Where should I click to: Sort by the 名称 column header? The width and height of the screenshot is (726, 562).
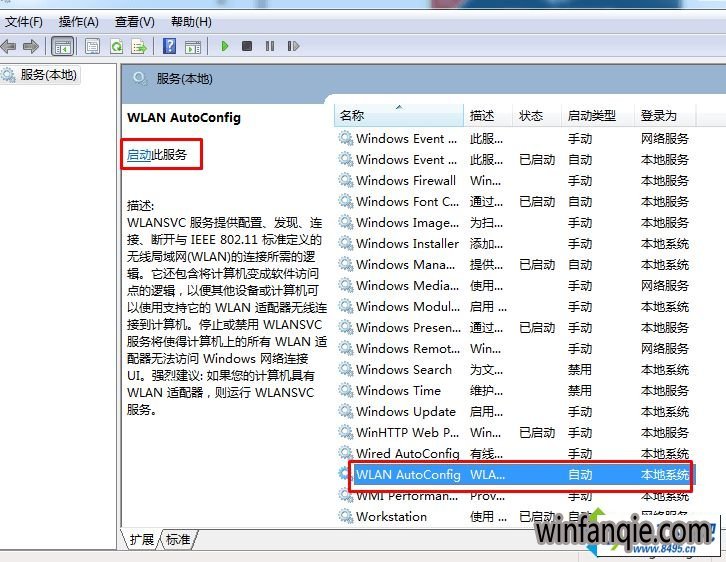click(398, 115)
